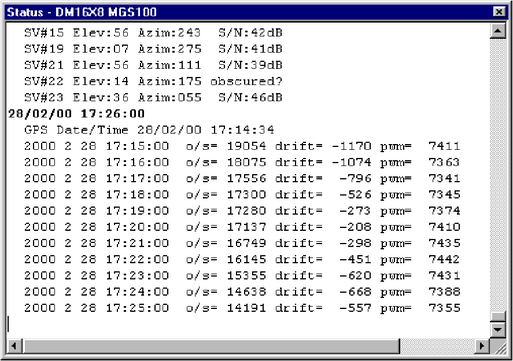Click the drift value -208
513x361 pixels.
[x=355, y=227]
